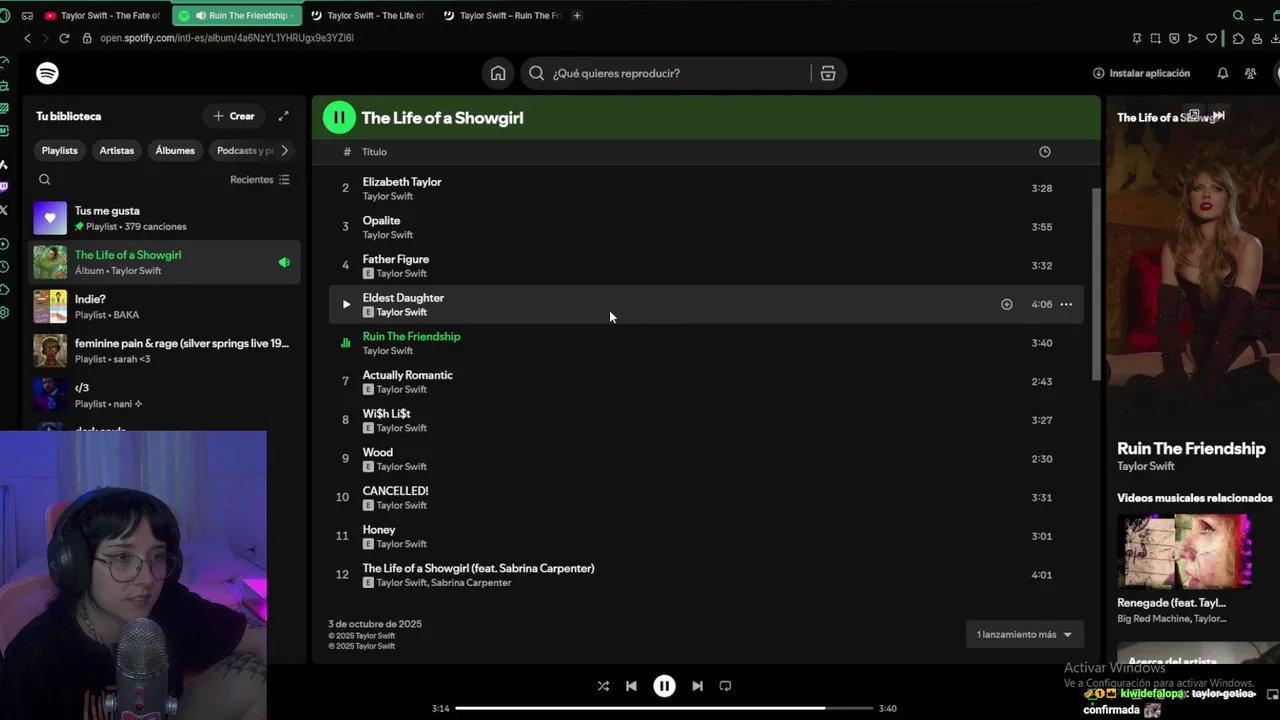Viewport: 1280px width, 720px height.
Task: Click the playing Ruin The Friendship title
Action: tap(411, 336)
